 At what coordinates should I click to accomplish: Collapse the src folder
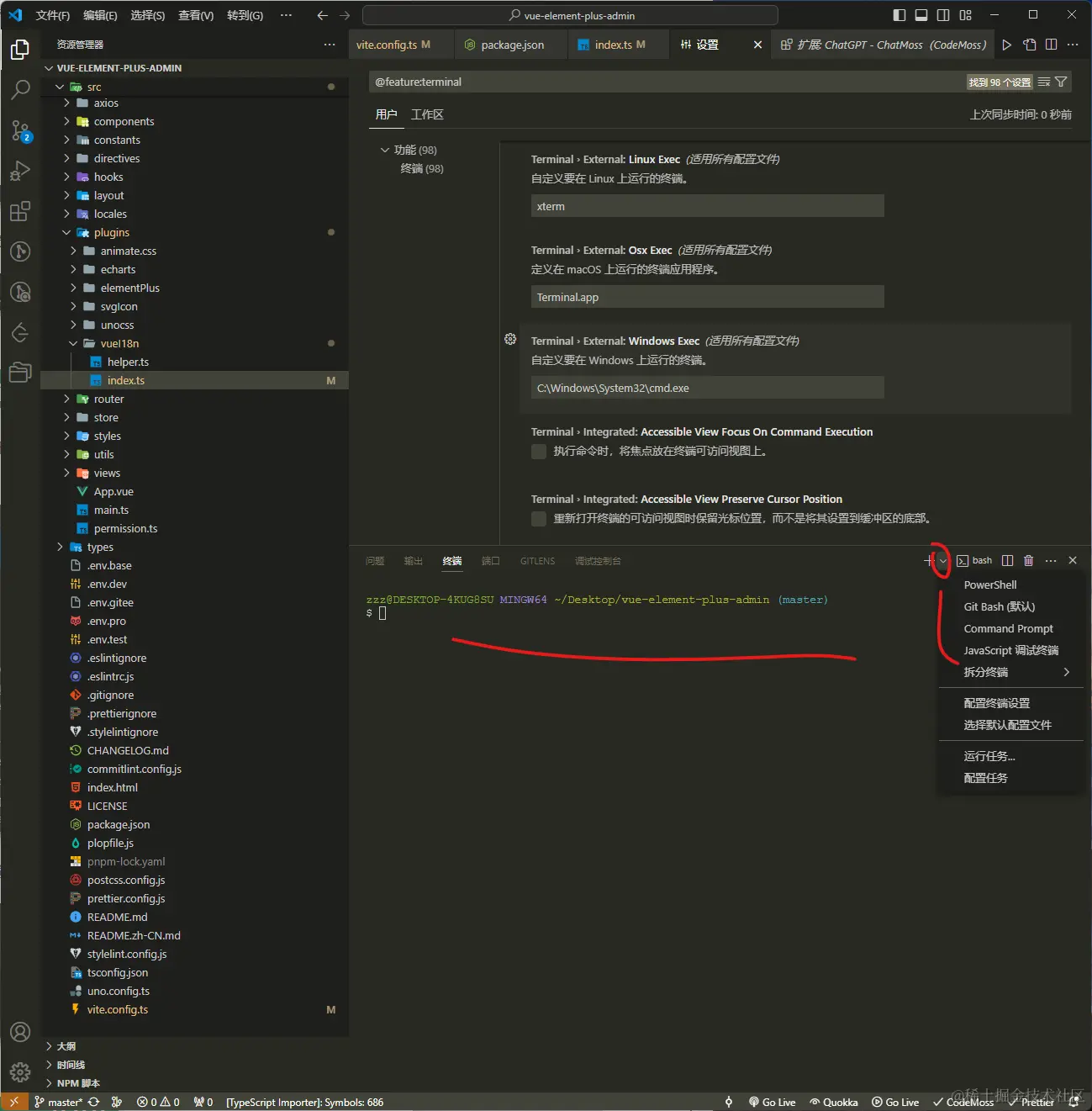tap(60, 87)
